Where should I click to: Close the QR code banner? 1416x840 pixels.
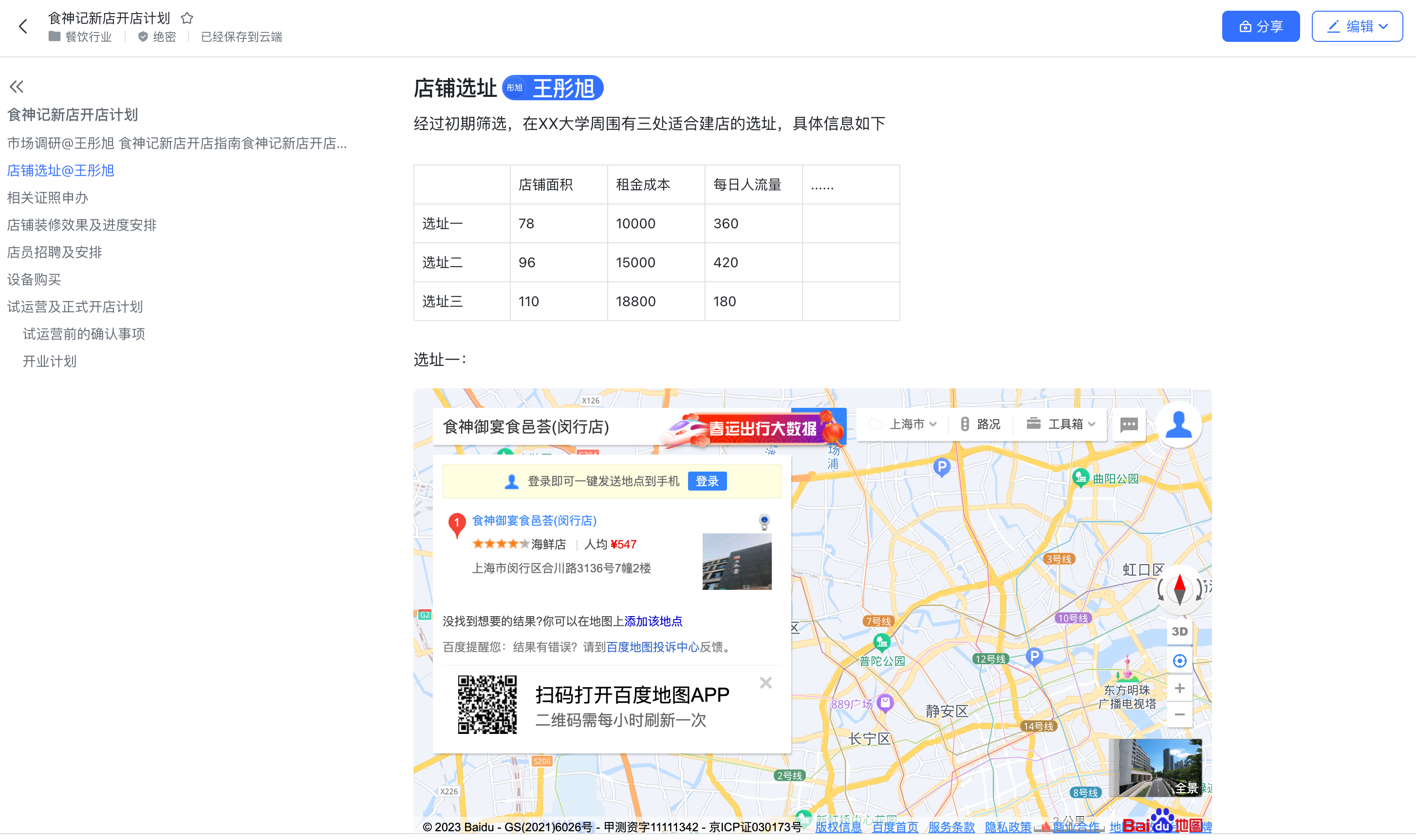[x=765, y=683]
